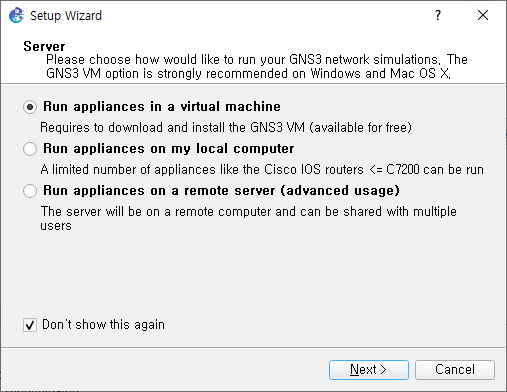
Task: Close the Setup Wizard dialog
Action: [x=483, y=15]
